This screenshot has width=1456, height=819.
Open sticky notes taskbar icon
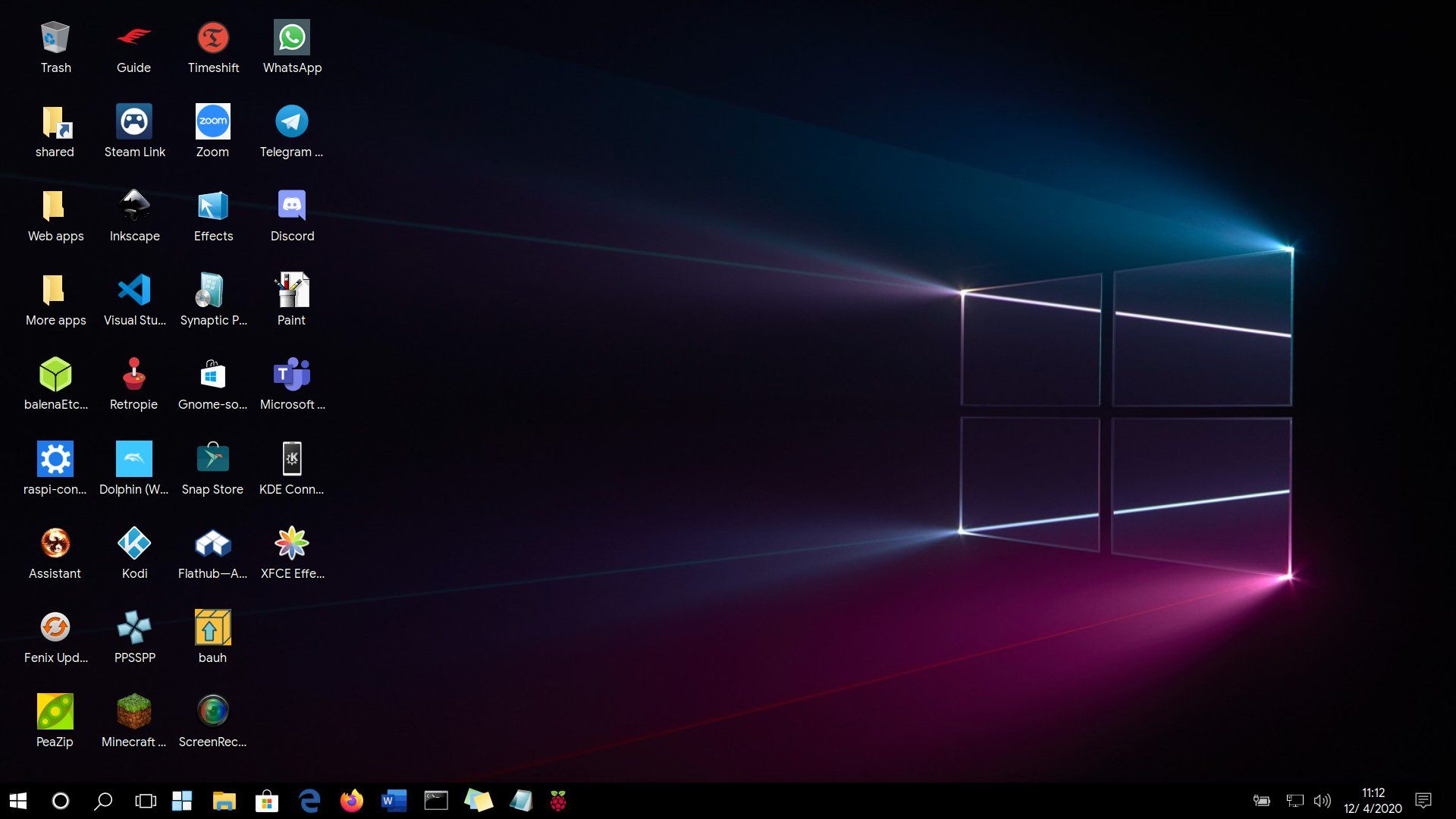479,801
